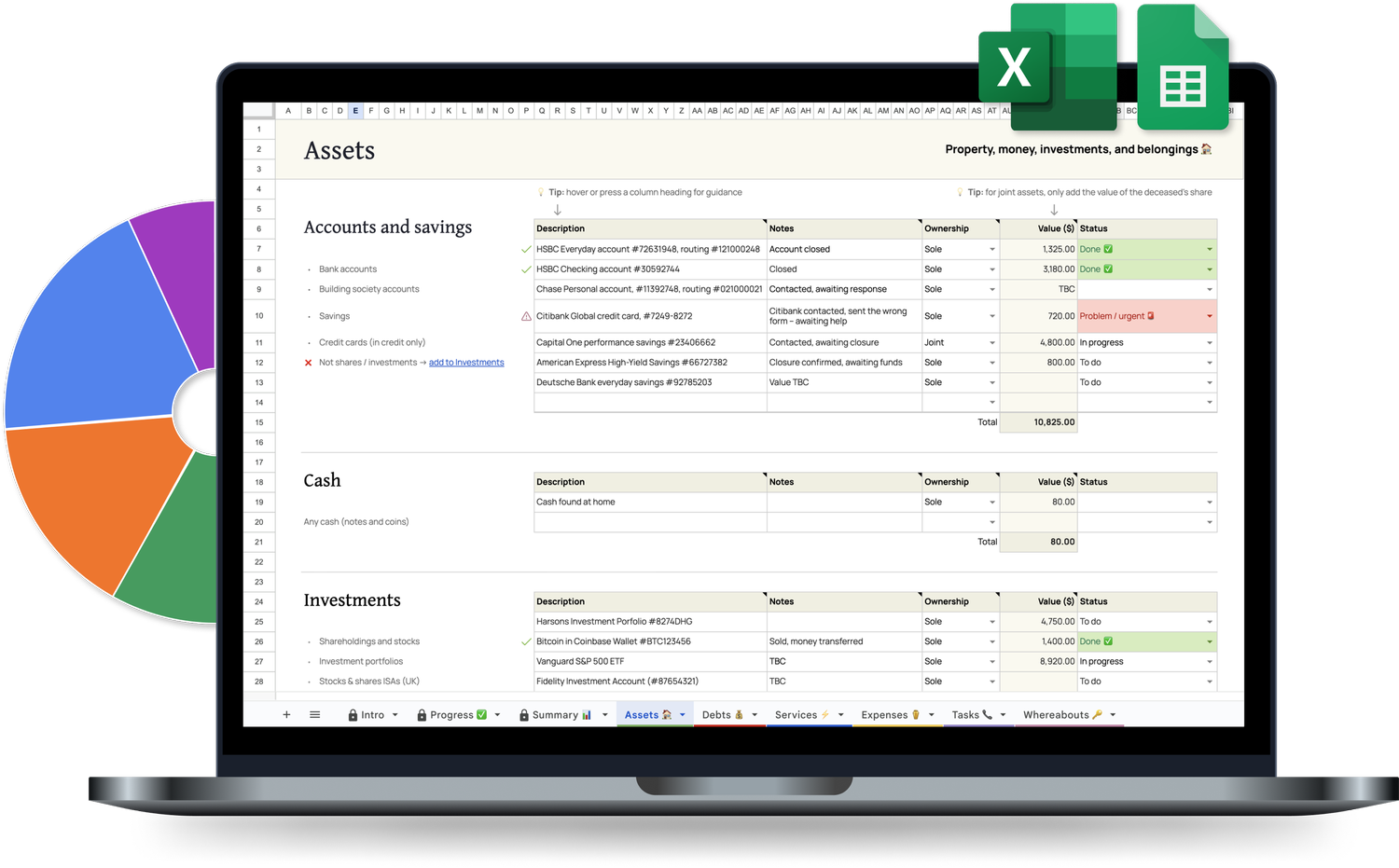The image size is (1399, 868).
Task: Switch to the Tasks tab
Action: (967, 714)
